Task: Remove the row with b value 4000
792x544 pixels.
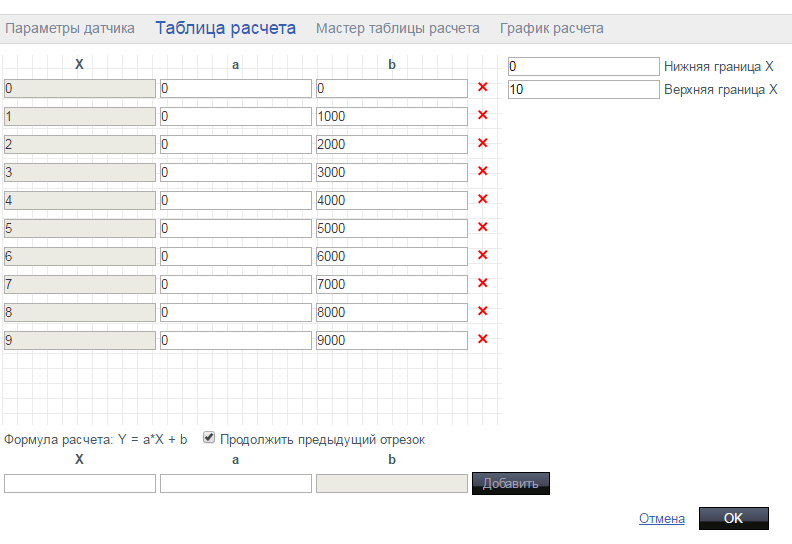Action: (482, 200)
